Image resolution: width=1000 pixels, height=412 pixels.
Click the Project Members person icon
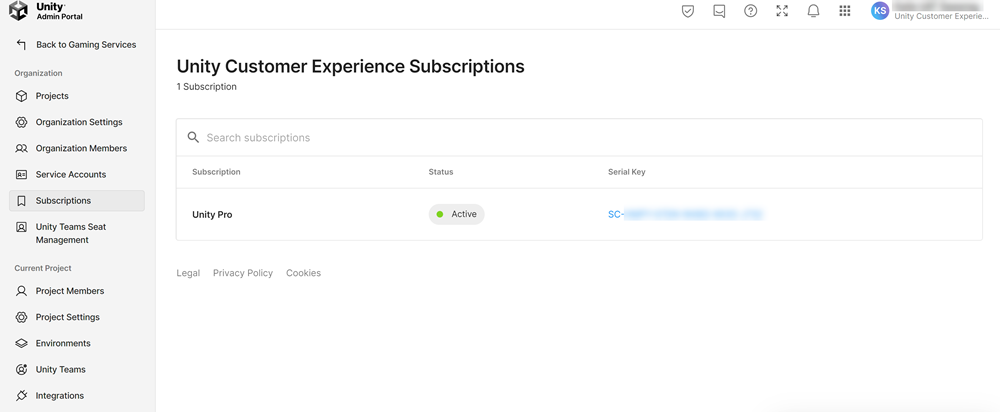tap(21, 291)
